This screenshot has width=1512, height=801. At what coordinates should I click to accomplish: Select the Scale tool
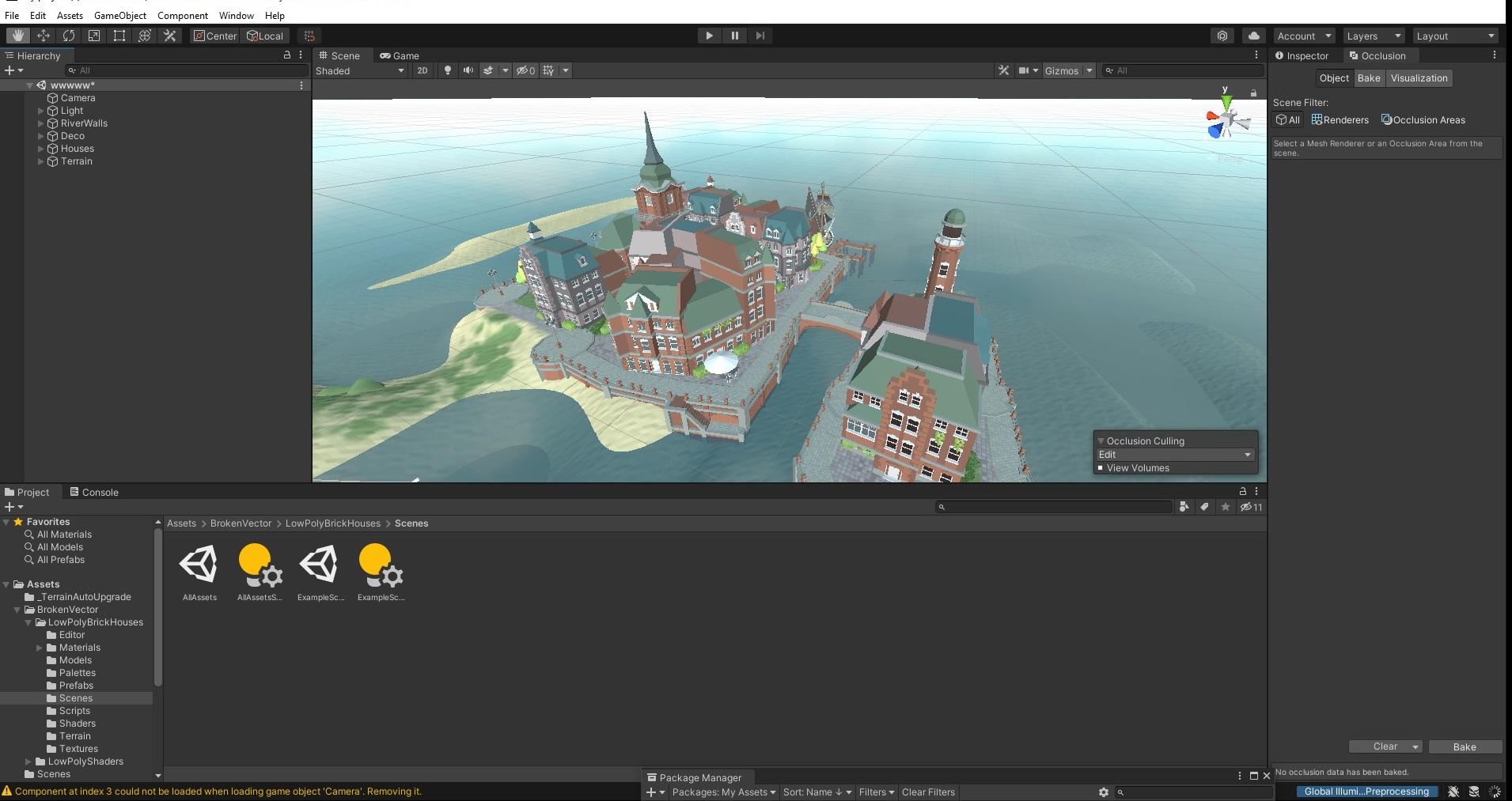coord(94,36)
